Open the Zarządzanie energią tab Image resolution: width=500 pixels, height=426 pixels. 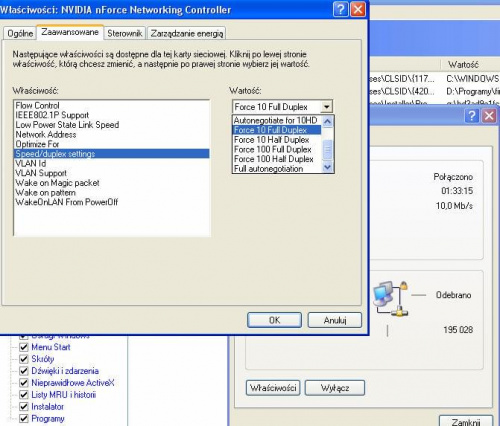click(187, 33)
